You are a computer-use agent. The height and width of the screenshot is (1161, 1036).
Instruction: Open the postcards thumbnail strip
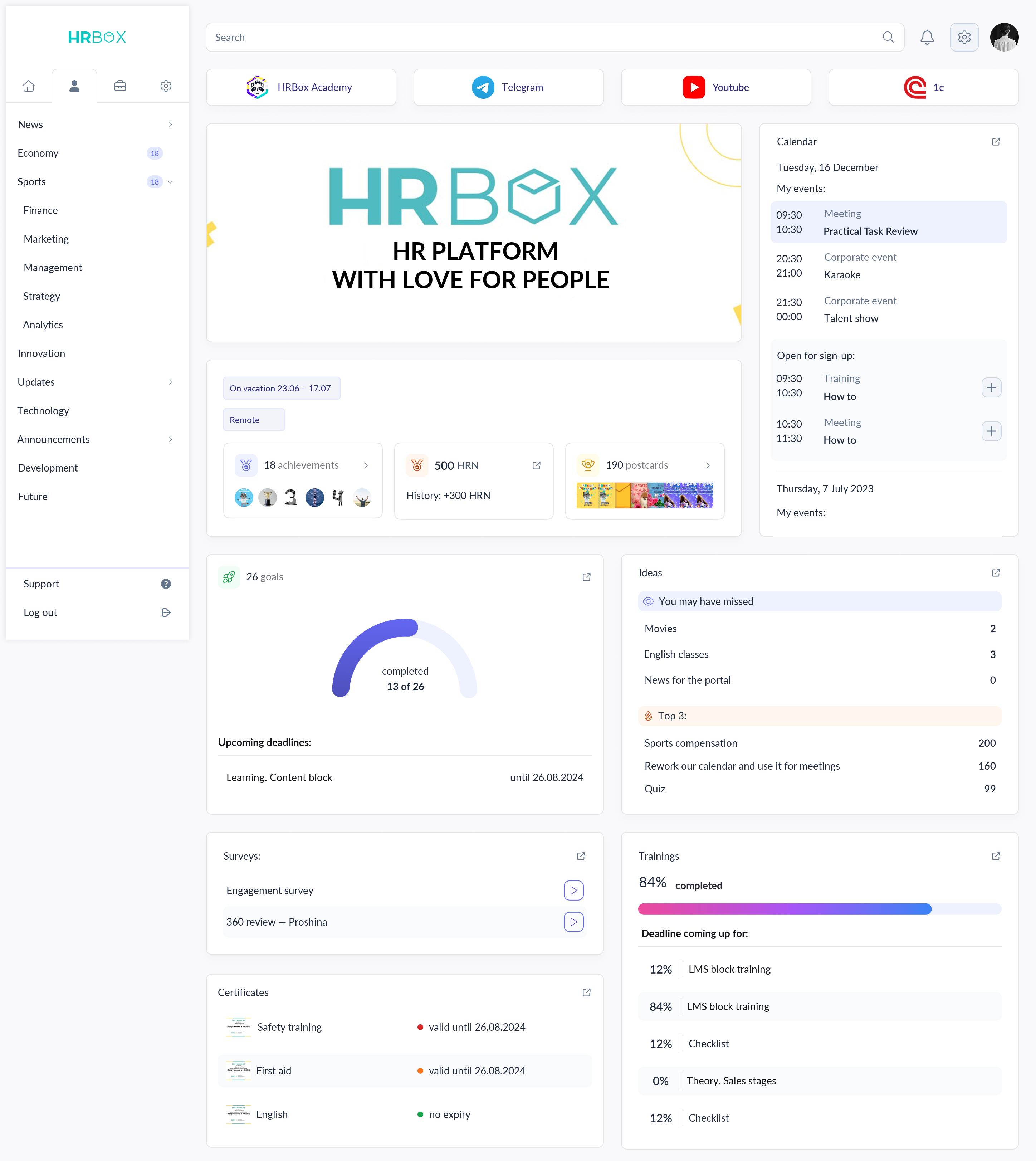click(x=644, y=496)
